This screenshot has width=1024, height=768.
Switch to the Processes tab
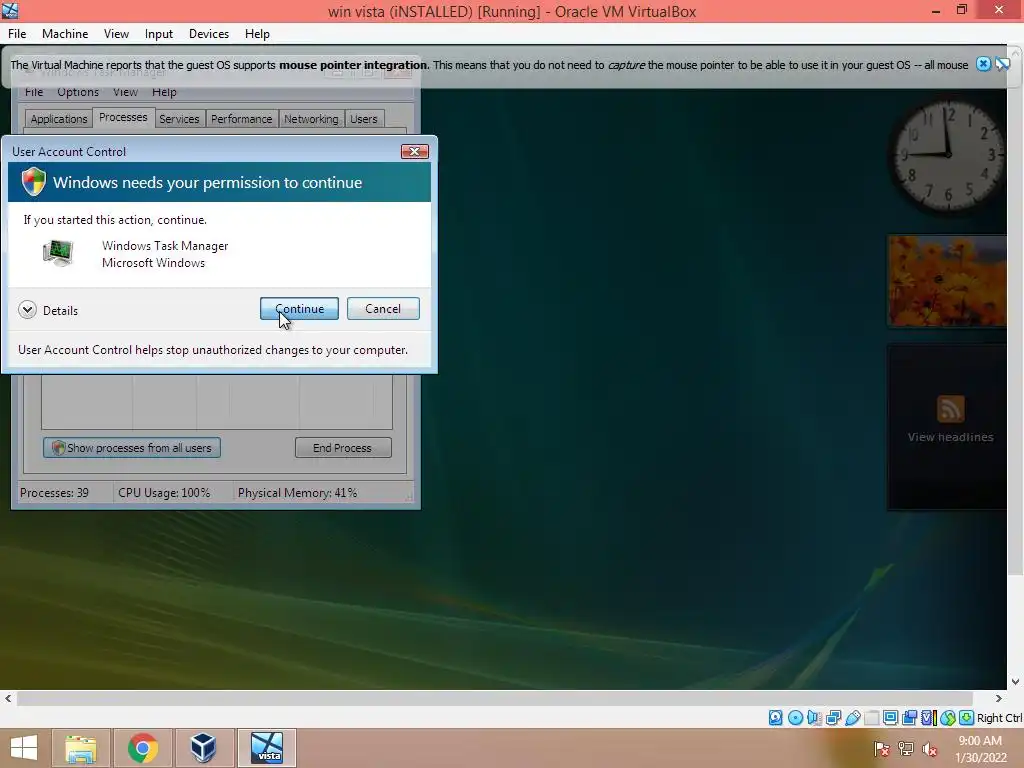pos(123,118)
